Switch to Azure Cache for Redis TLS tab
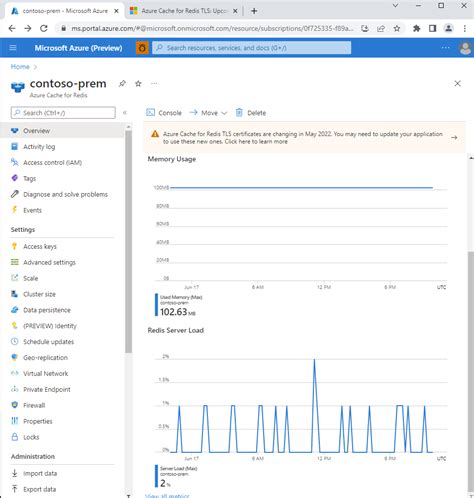This screenshot has width=474, height=498. (x=184, y=11)
